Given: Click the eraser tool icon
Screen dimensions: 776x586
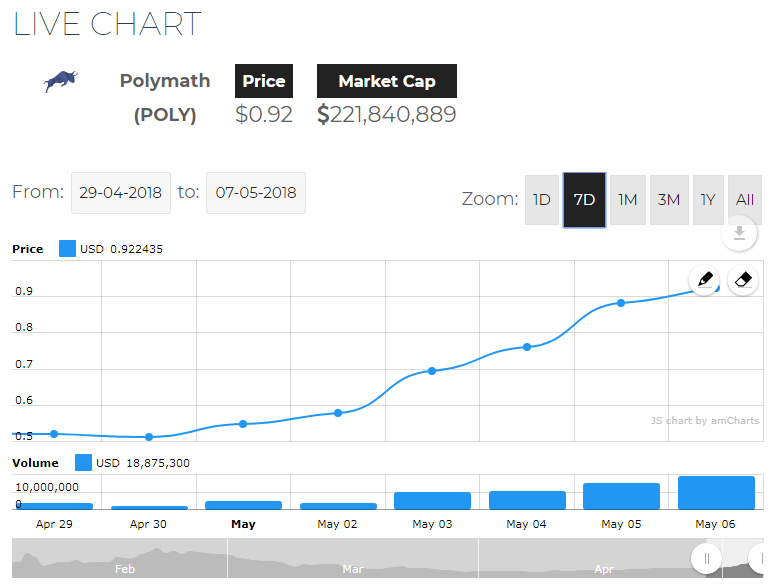Looking at the screenshot, I should point(742,280).
